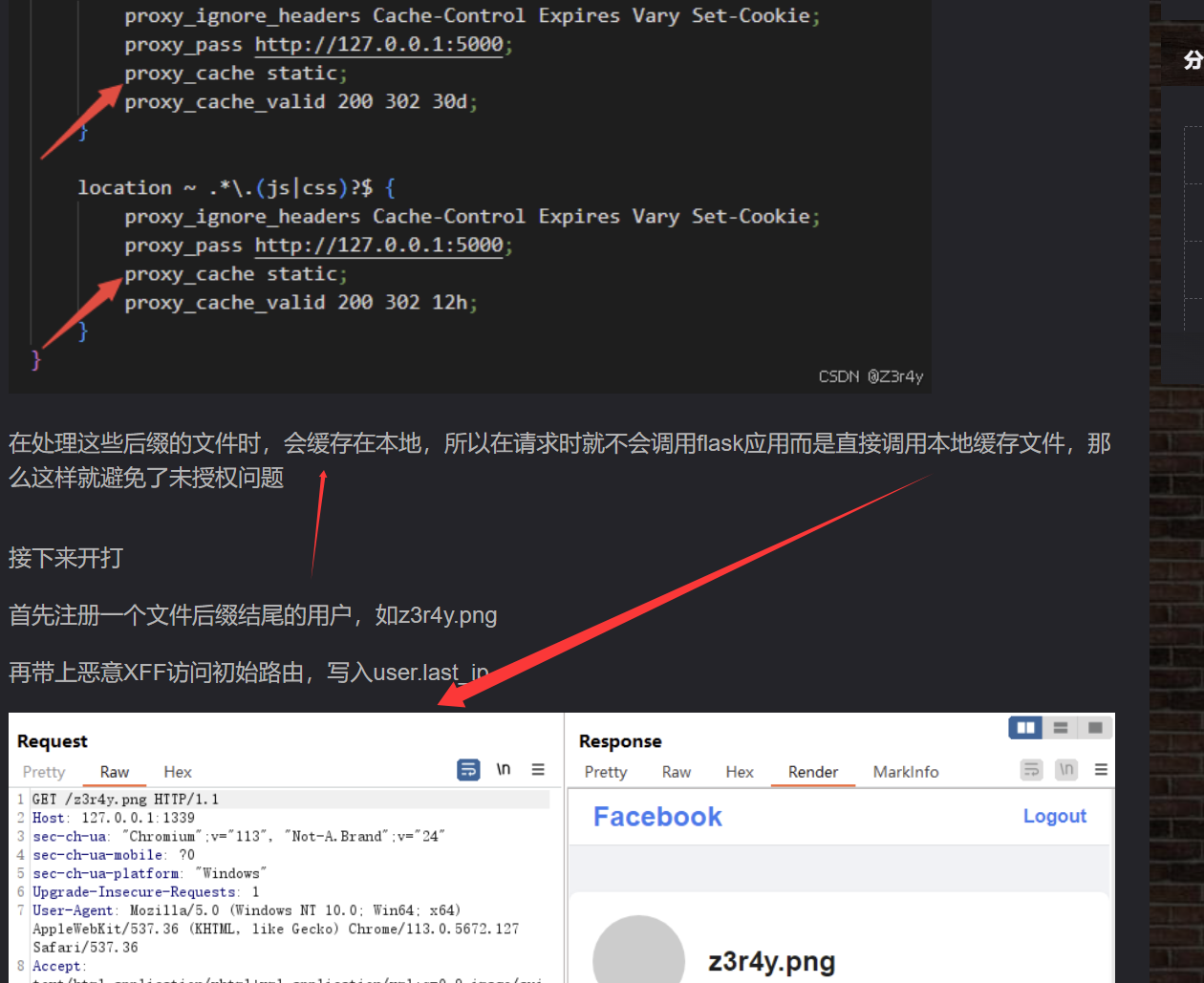Click the proxy_pass URL in the top code block
1204x983 pixels.
[x=378, y=45]
